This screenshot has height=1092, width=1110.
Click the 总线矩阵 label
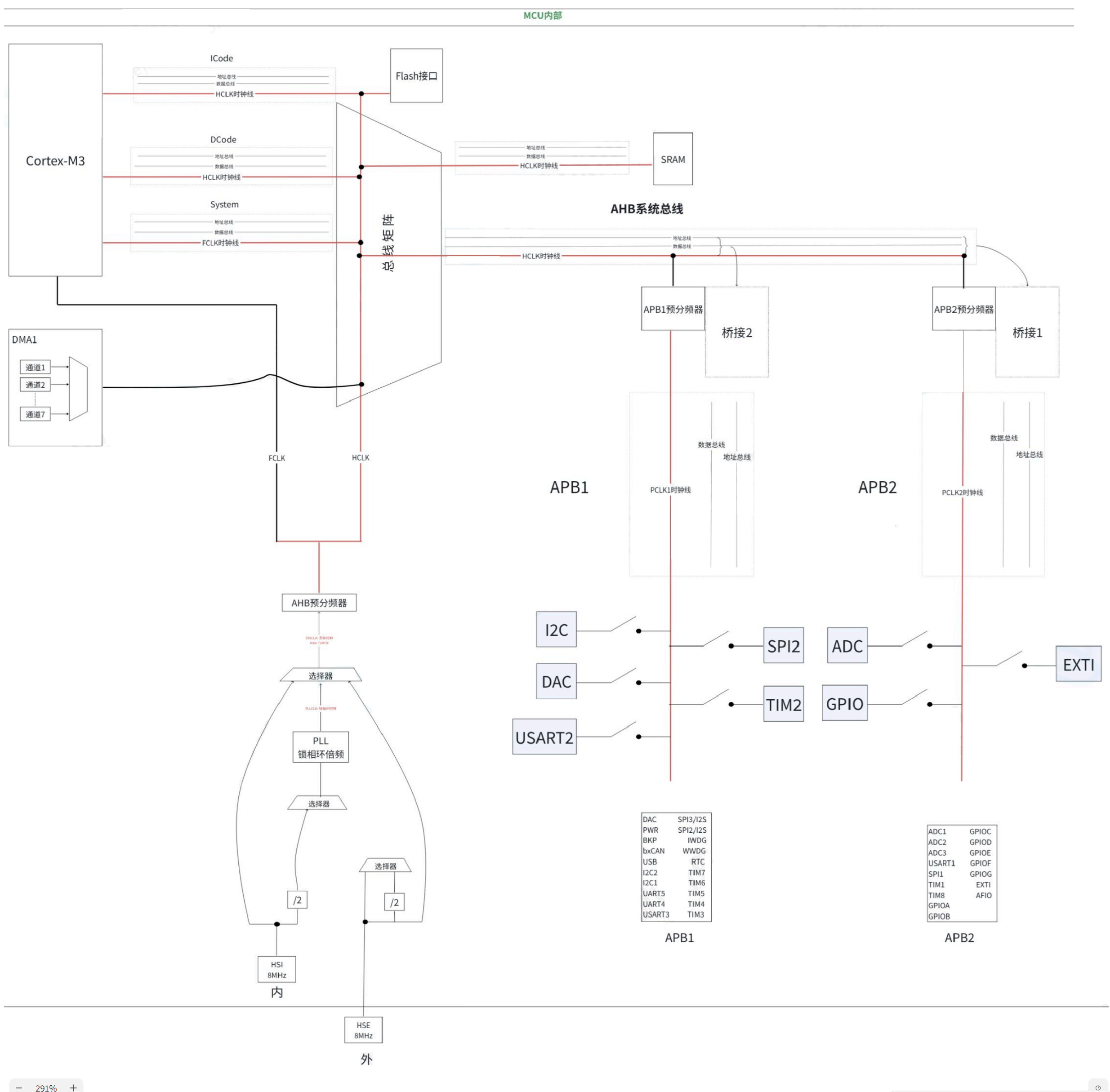pos(388,243)
